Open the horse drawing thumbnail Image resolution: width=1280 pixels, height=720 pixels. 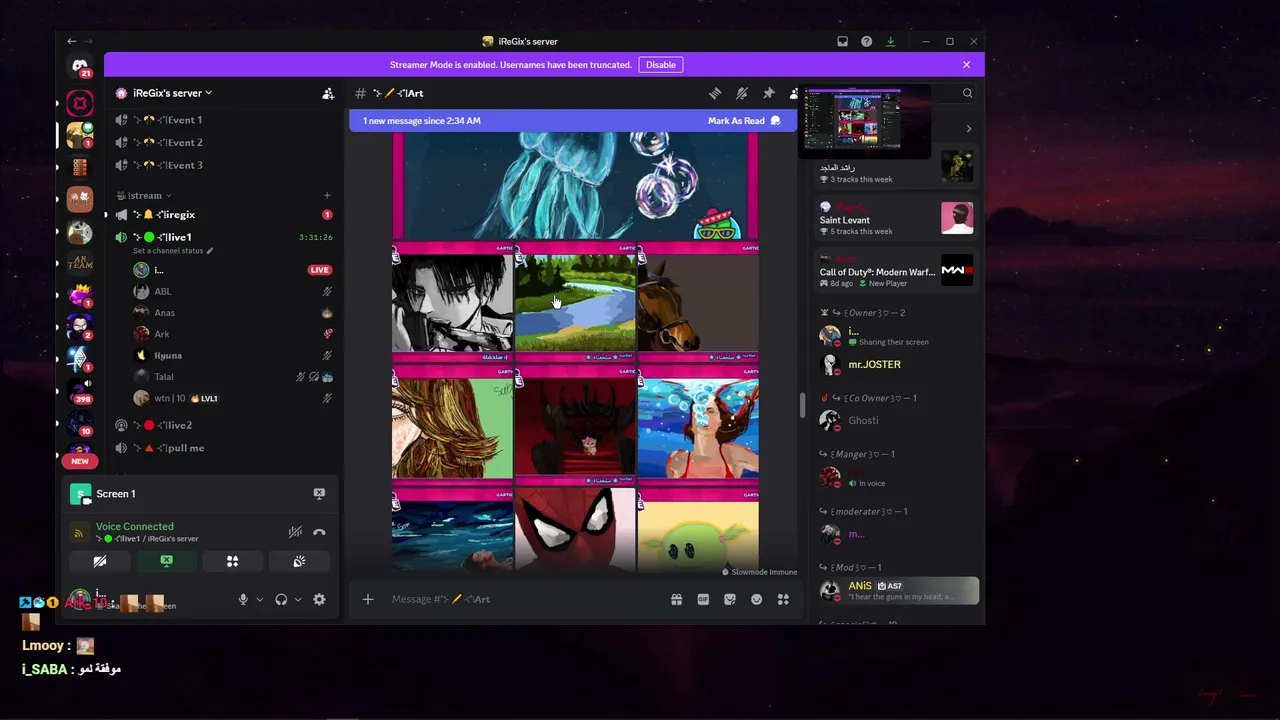(698, 302)
